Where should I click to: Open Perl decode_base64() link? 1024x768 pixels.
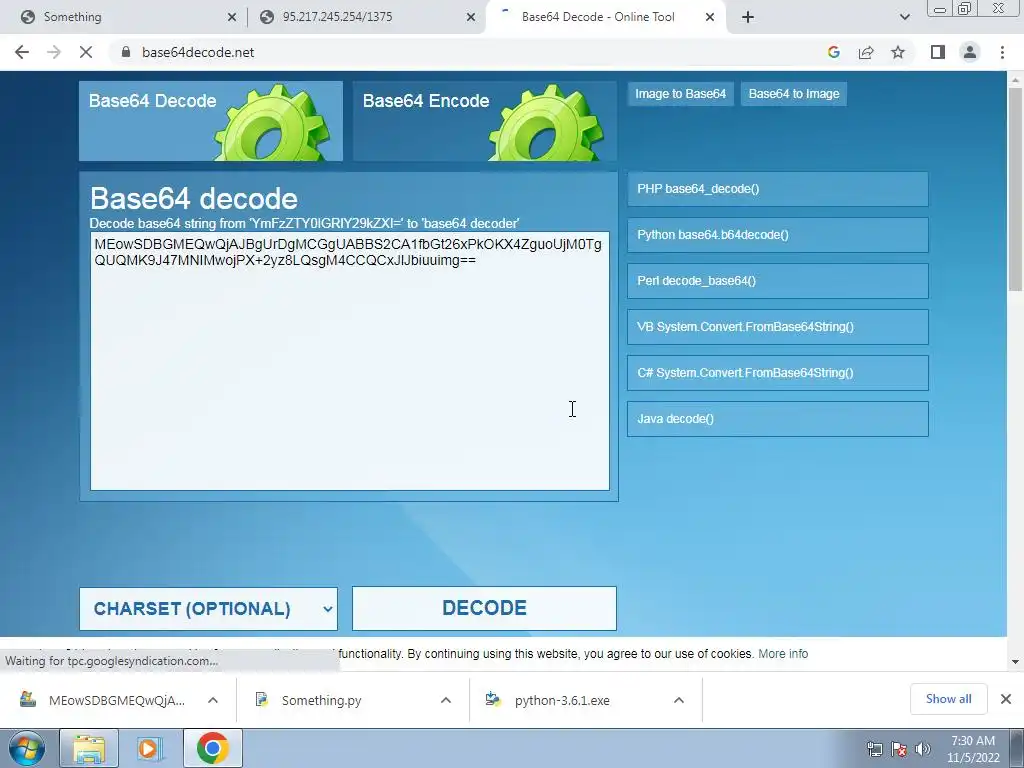778,281
